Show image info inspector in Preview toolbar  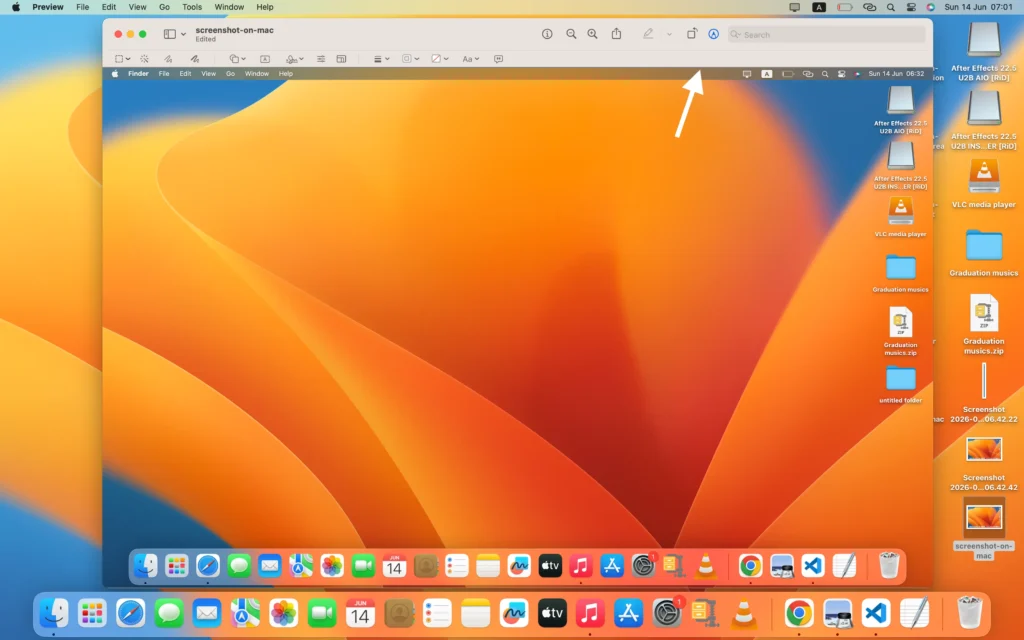(x=547, y=34)
